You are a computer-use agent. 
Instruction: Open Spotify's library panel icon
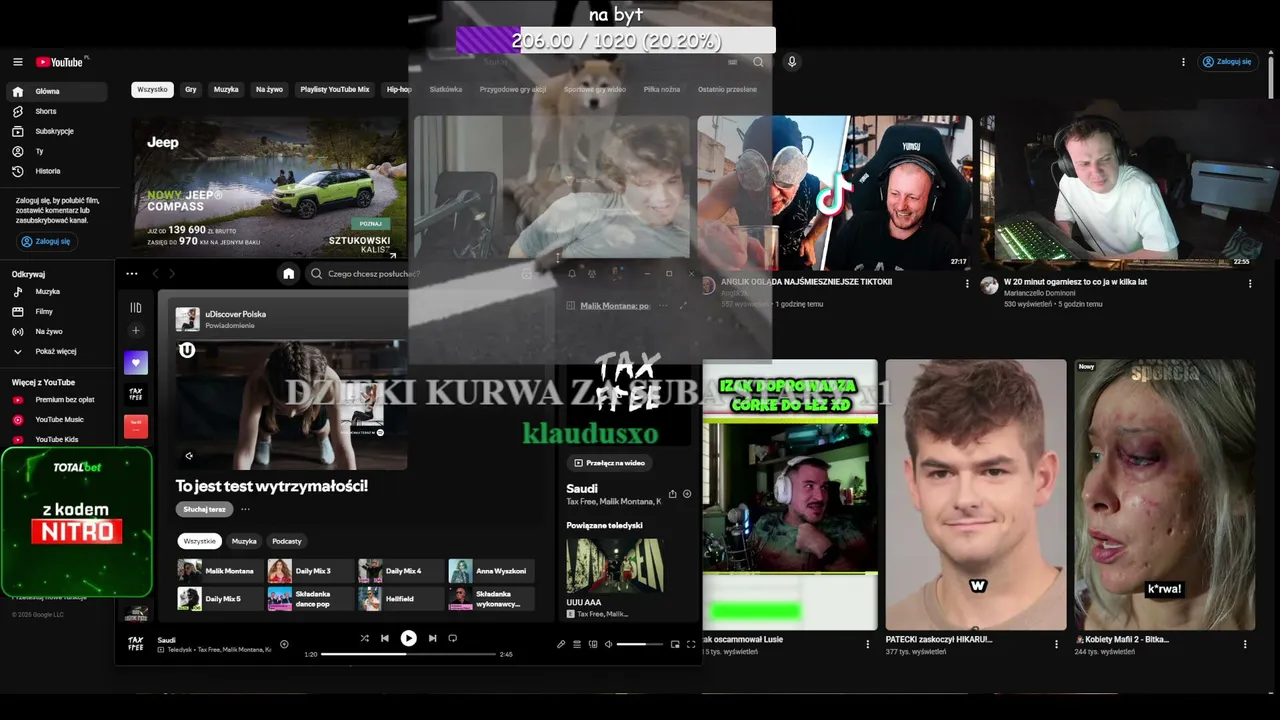pyautogui.click(x=136, y=307)
